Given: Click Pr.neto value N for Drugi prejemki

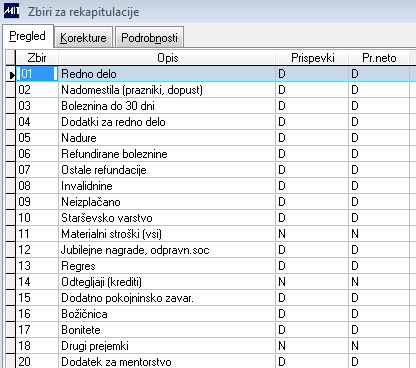Looking at the screenshot, I should pyautogui.click(x=379, y=346).
